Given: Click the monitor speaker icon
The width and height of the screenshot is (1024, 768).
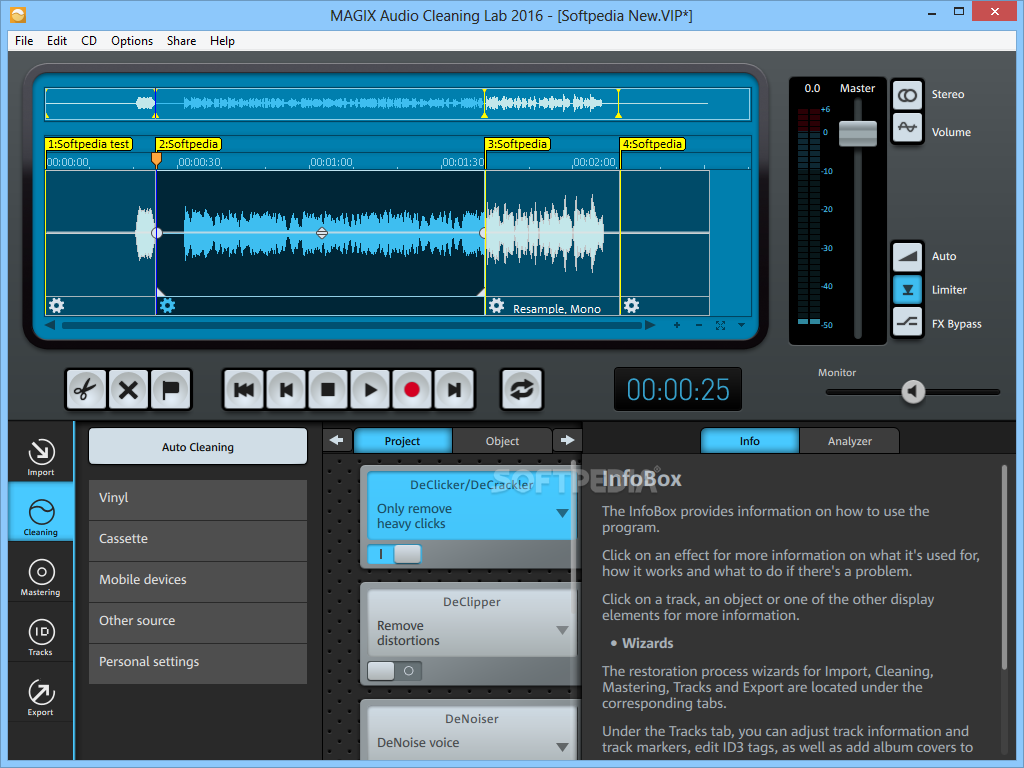Looking at the screenshot, I should 913,392.
